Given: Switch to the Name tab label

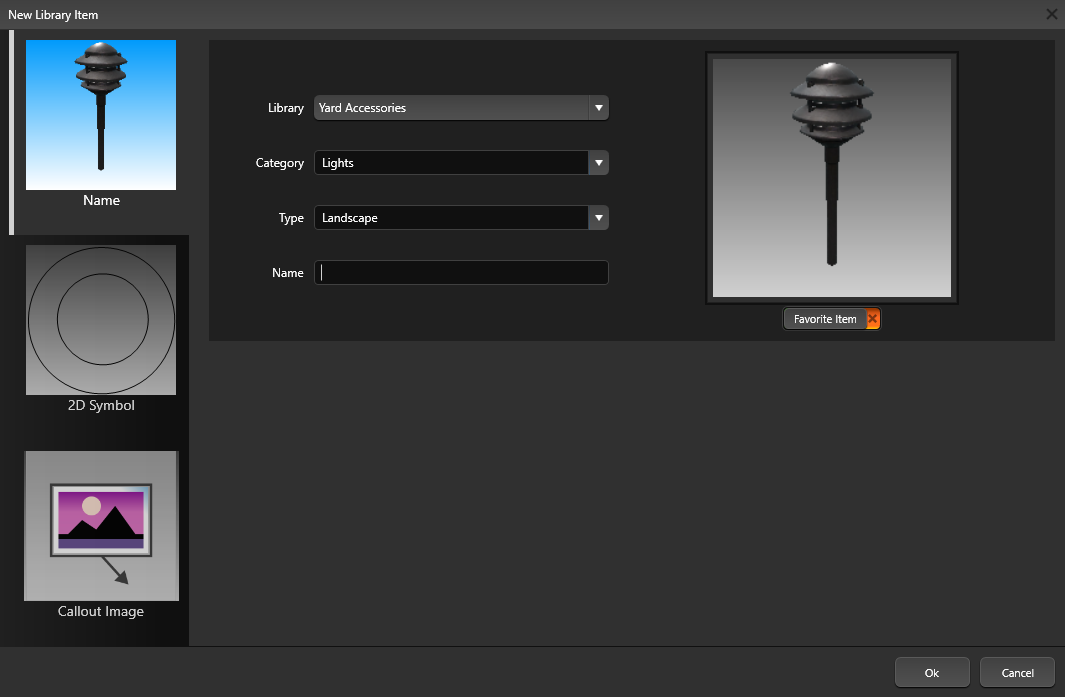Looking at the screenshot, I should point(101,201).
